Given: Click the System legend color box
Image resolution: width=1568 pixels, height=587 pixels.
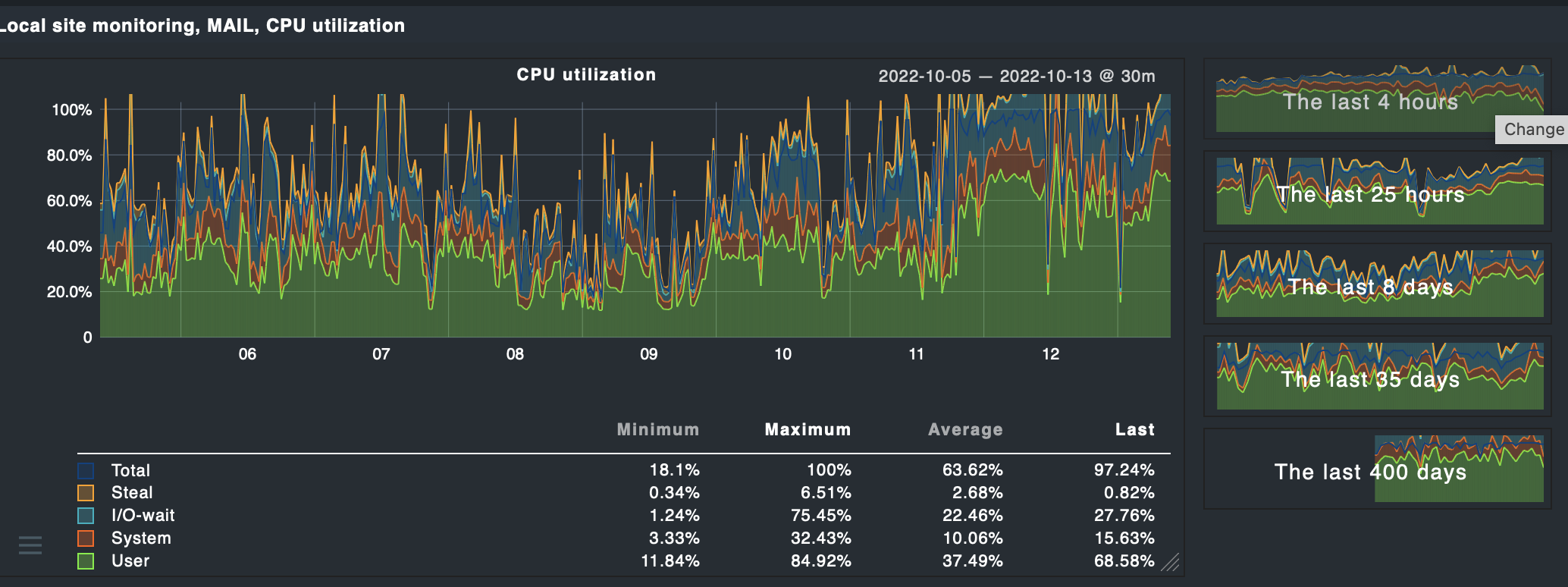Looking at the screenshot, I should 86,538.
